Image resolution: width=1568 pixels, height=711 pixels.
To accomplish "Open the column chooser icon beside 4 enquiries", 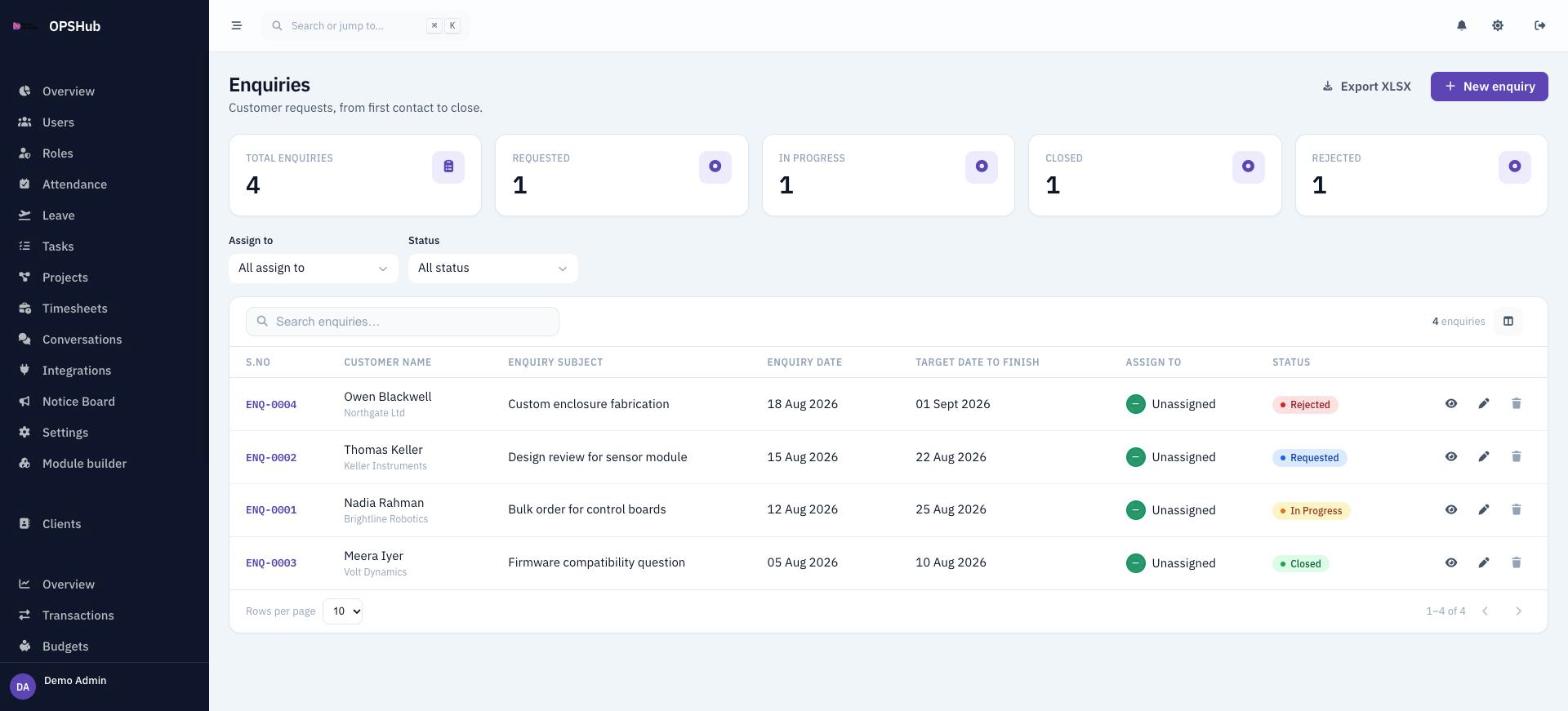I will coord(1508,321).
